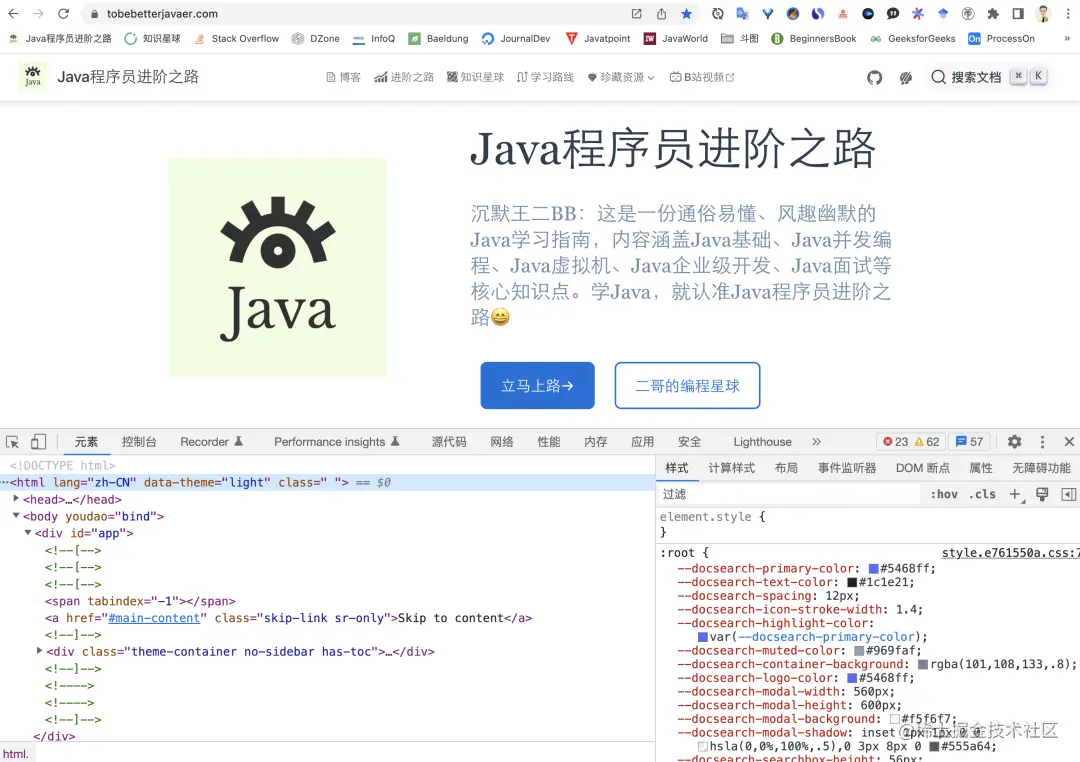Click the browser forward arrow

[x=39, y=14]
